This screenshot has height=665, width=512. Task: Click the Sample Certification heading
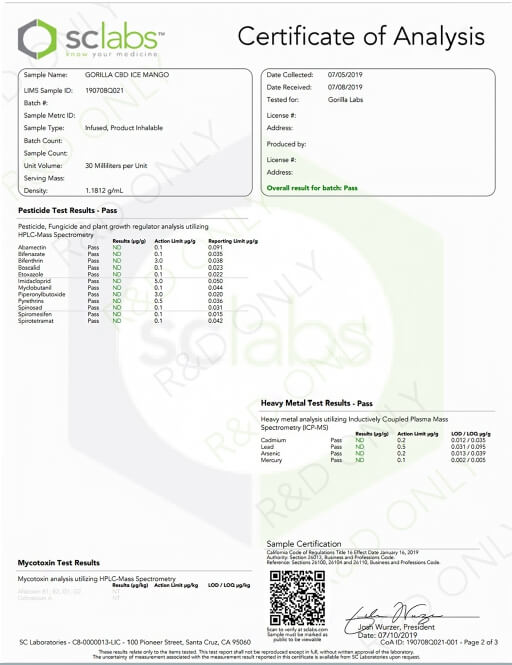[304, 544]
